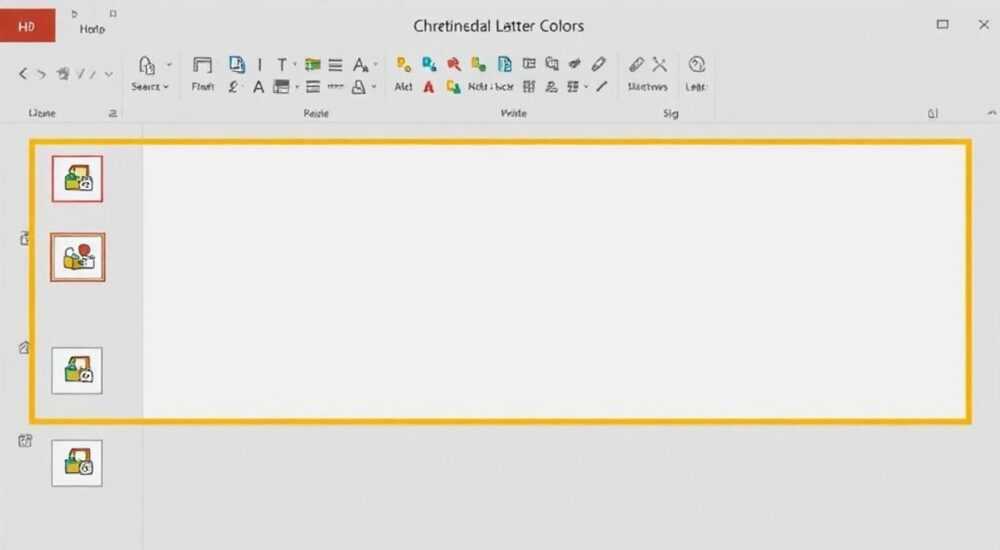
Task: Expand the quick access chevron after the slashes
Action: [109, 74]
